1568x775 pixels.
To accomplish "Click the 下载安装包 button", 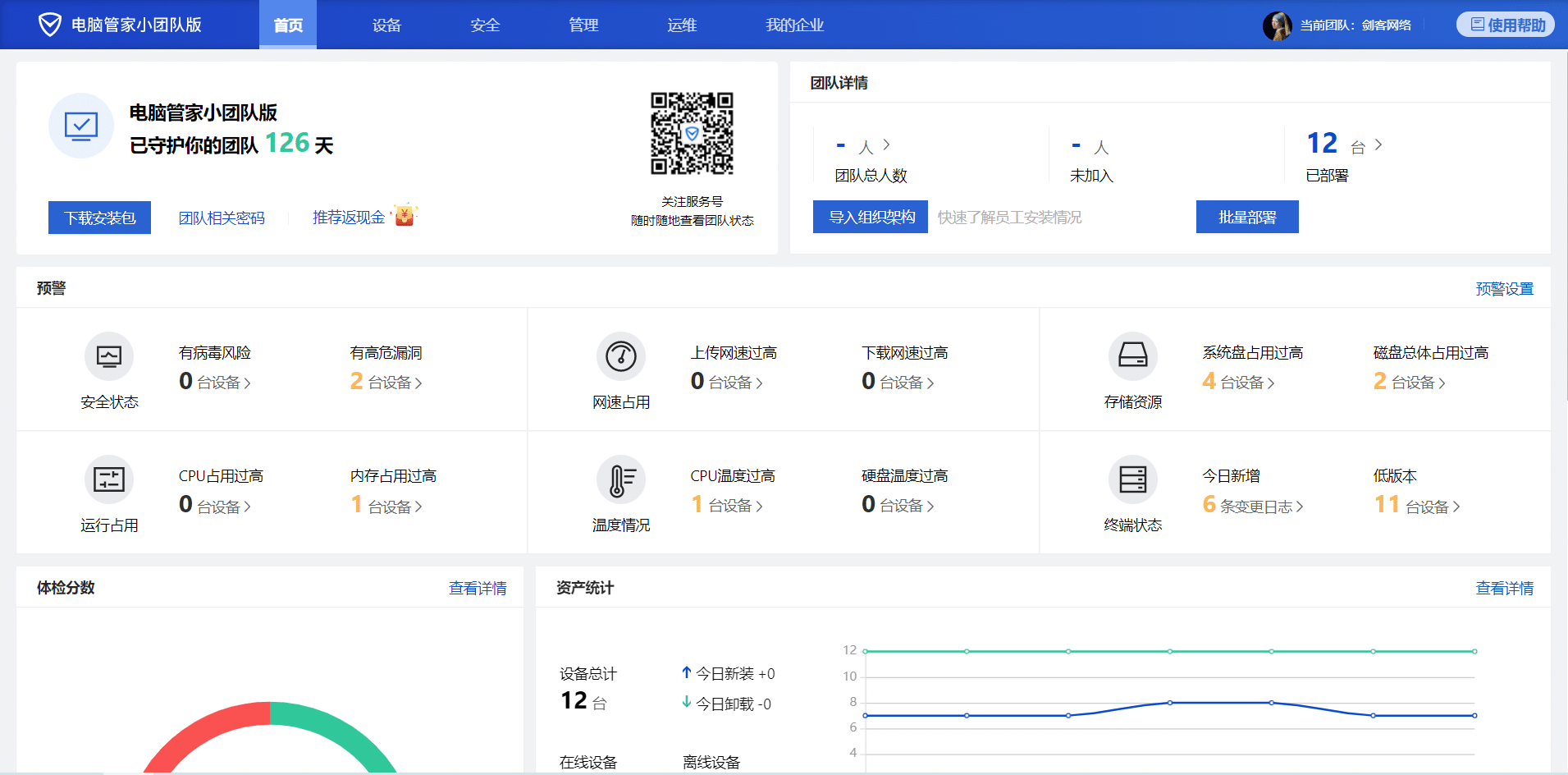I will pyautogui.click(x=99, y=218).
